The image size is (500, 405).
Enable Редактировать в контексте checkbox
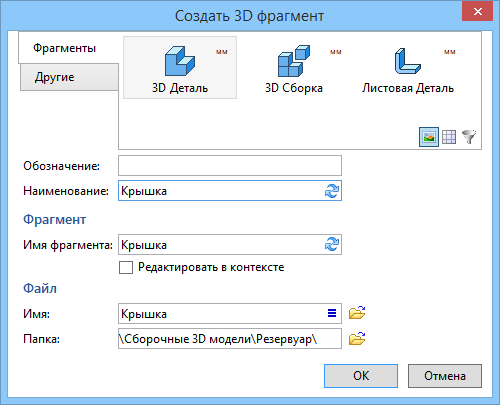point(126,267)
